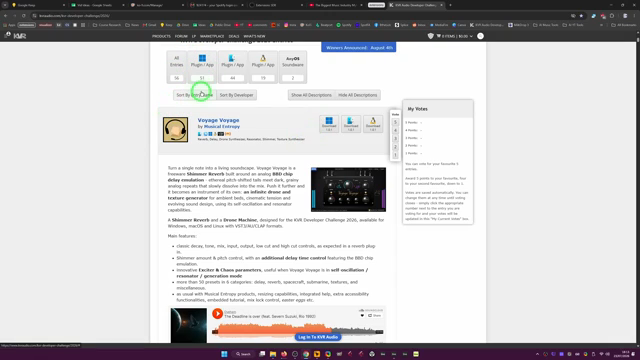Open the Voyage Voyage entry title link
Viewport: 640px width, 360px height.
[x=218, y=120]
